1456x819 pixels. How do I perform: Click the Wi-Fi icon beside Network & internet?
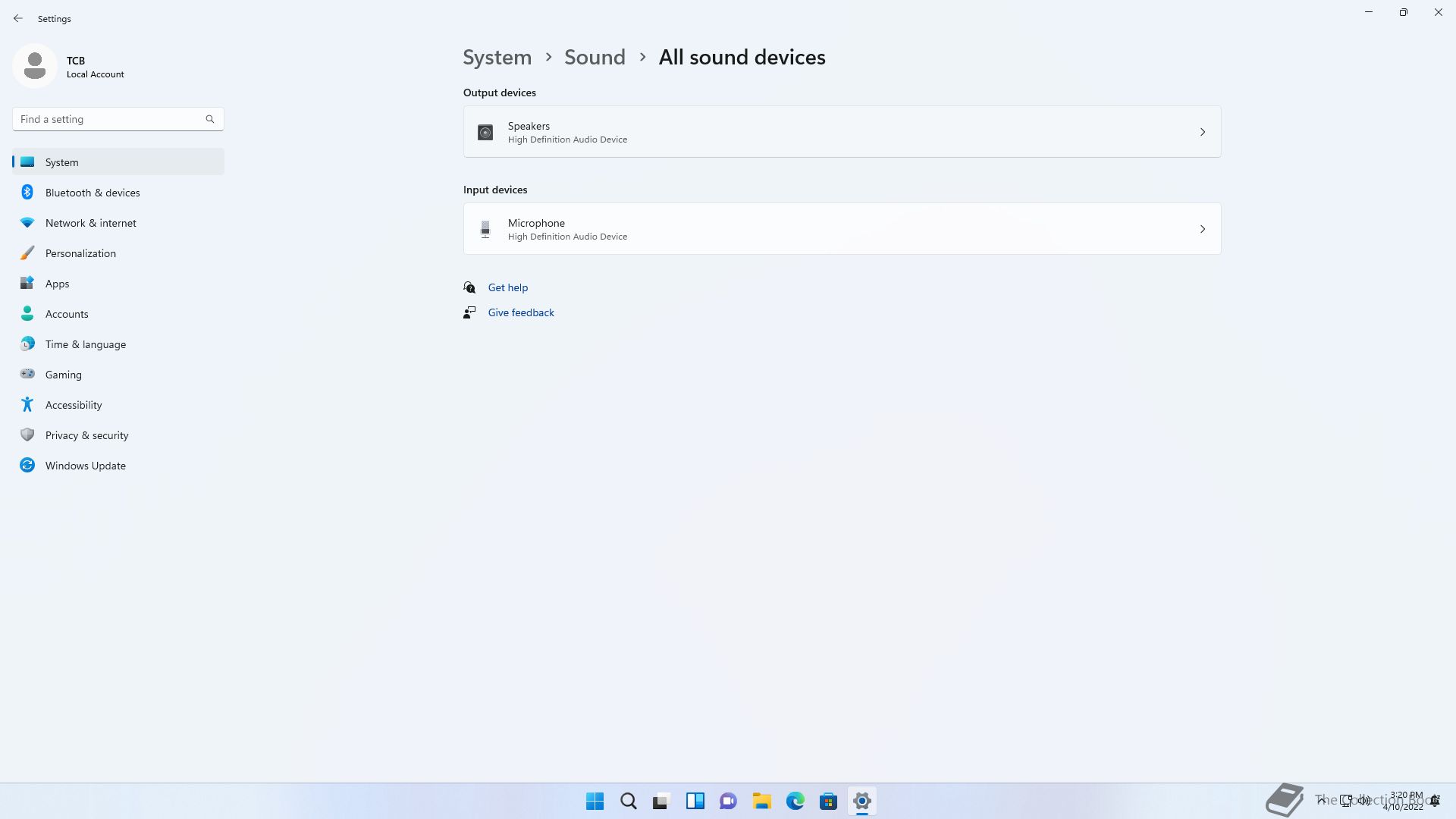pyautogui.click(x=27, y=223)
